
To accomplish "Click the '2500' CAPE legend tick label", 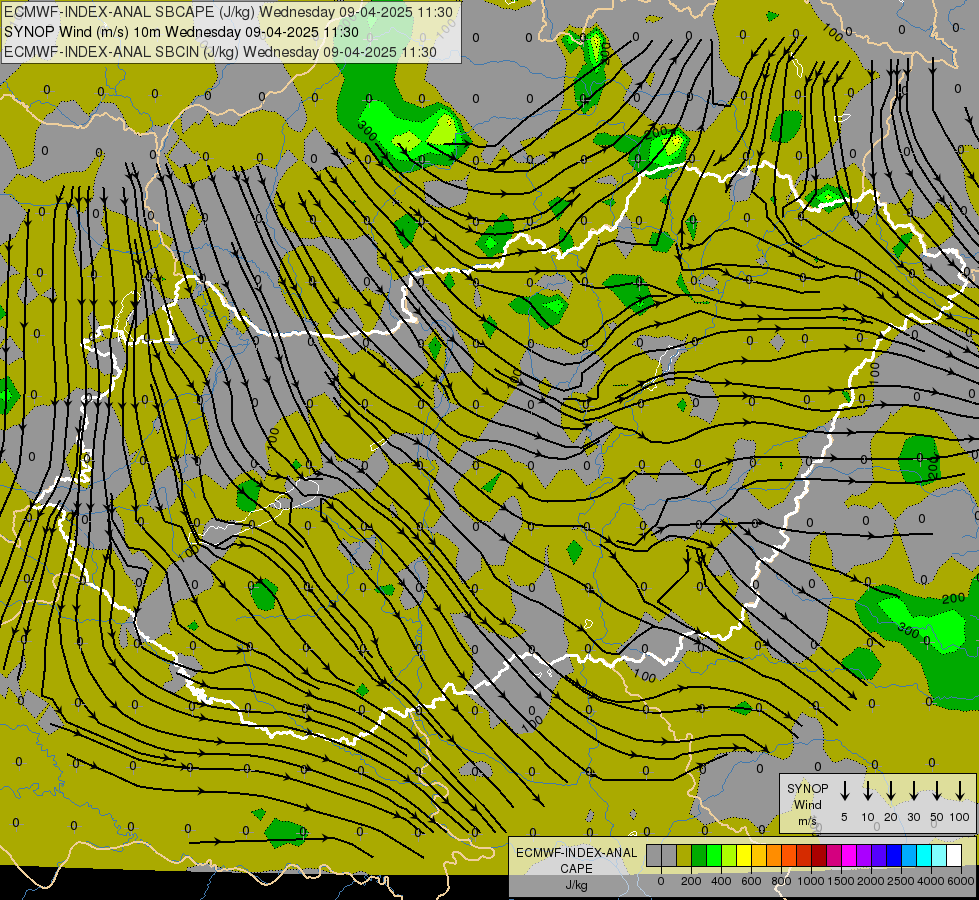I will pos(901,881).
